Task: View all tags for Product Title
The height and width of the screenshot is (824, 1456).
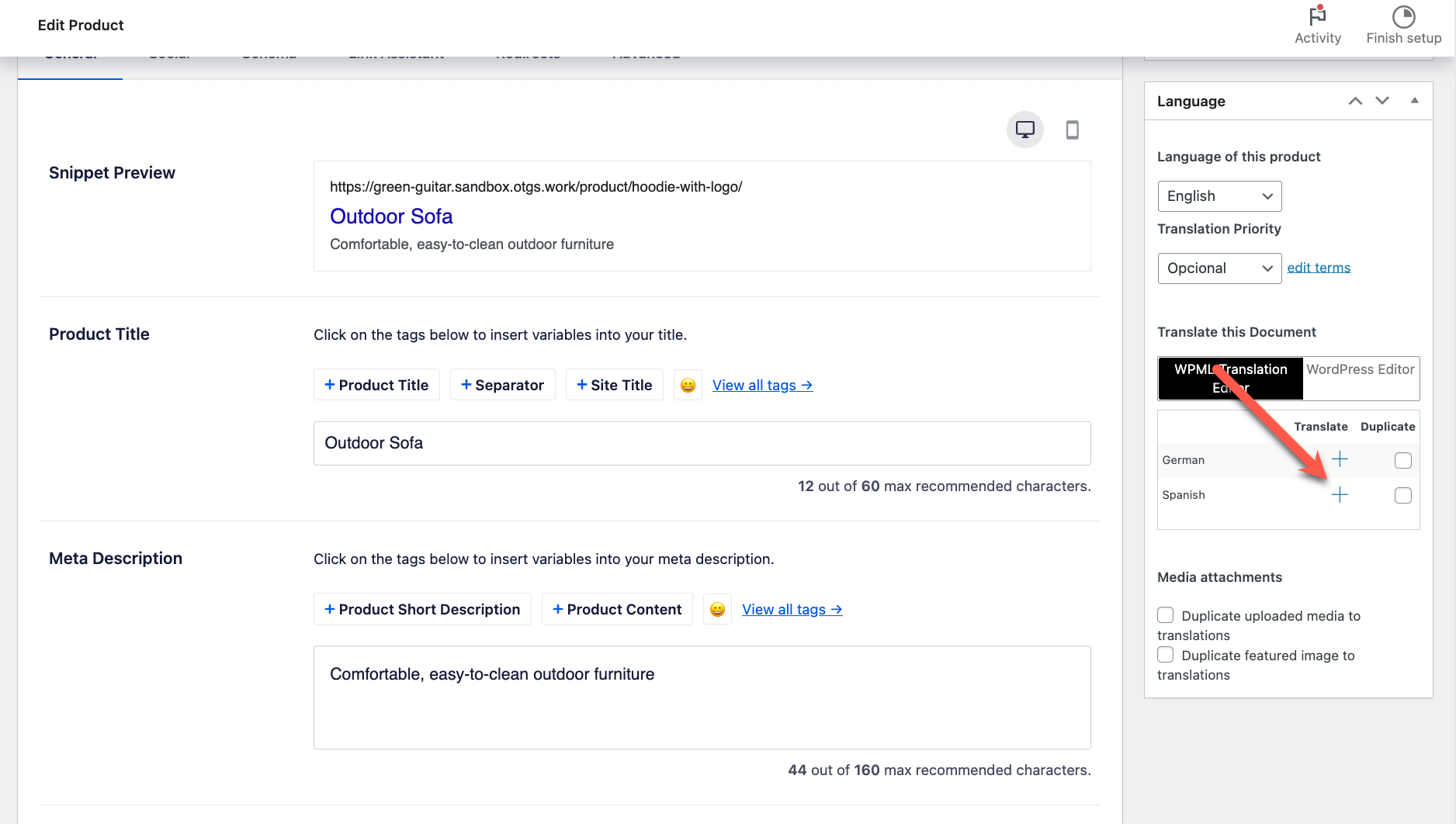Action: pos(762,386)
